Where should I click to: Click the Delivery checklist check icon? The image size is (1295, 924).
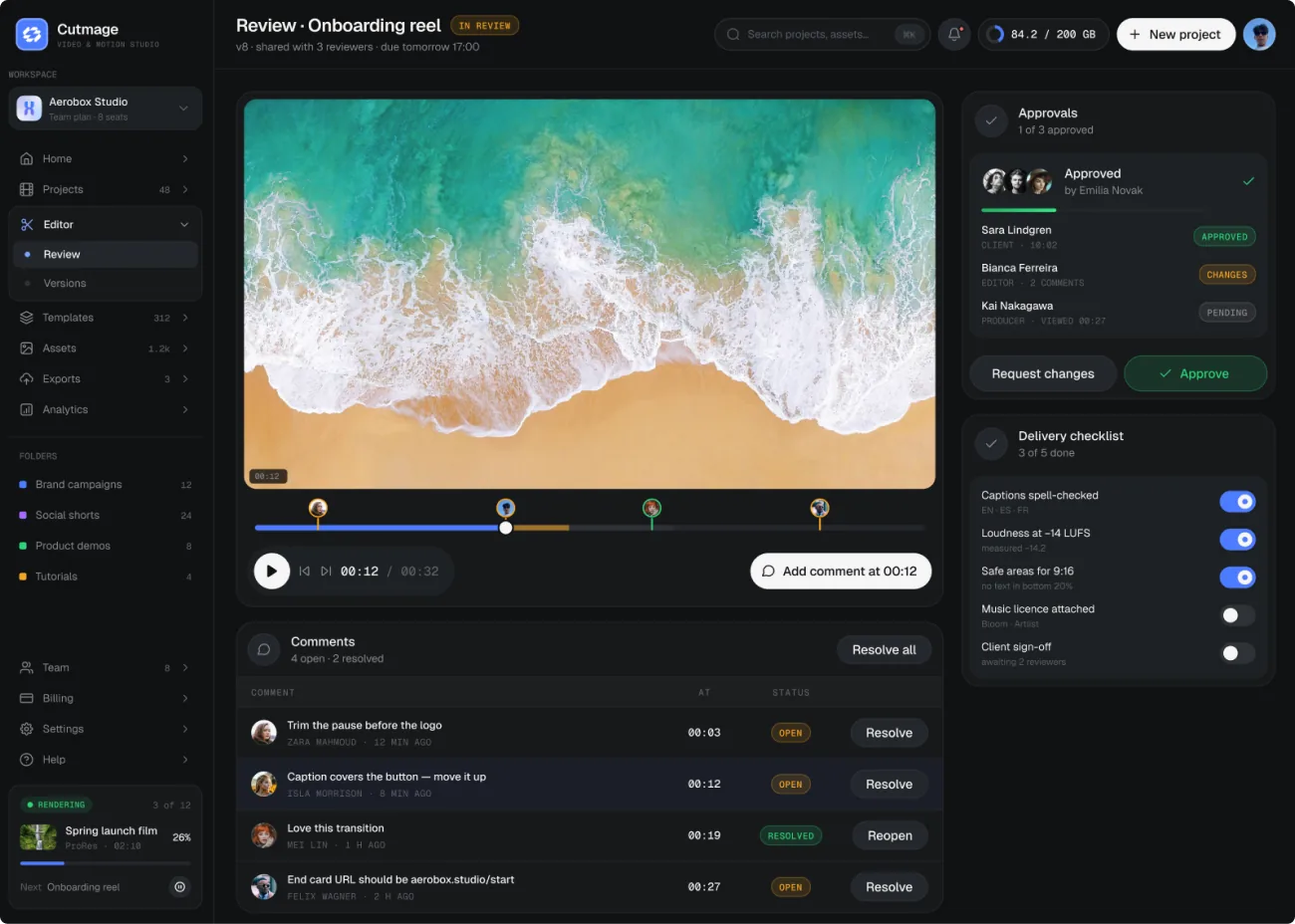pos(991,444)
